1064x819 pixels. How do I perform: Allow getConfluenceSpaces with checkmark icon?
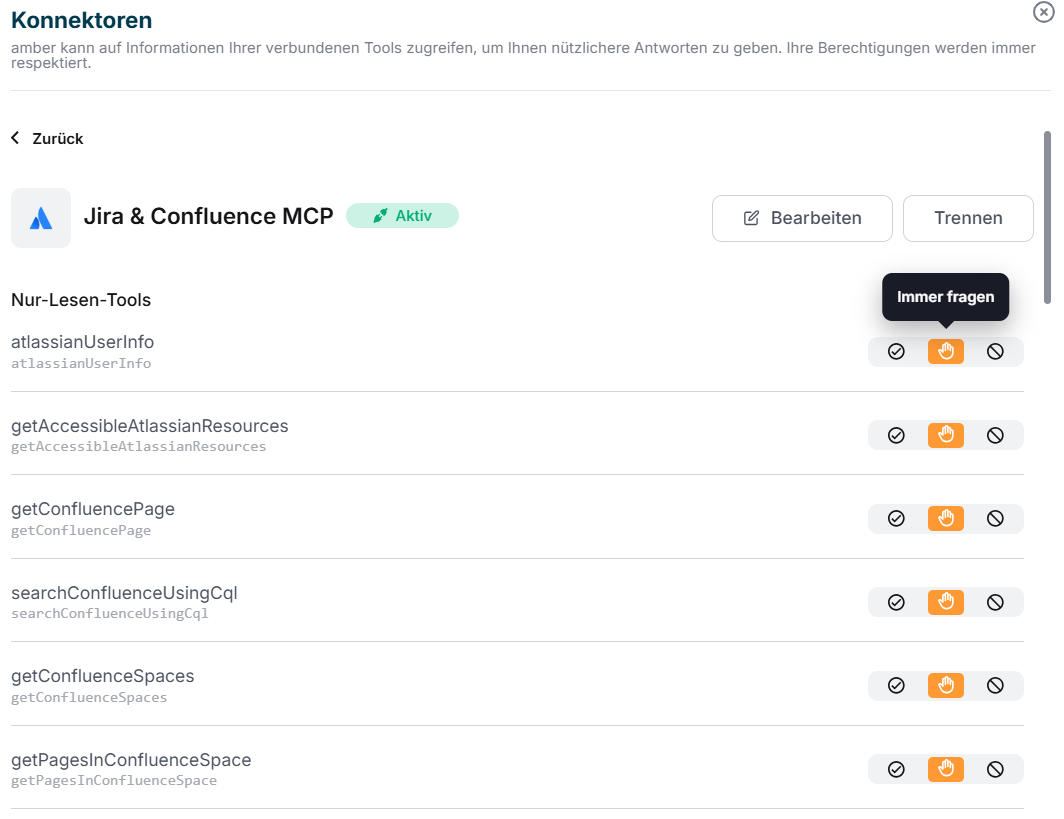896,685
